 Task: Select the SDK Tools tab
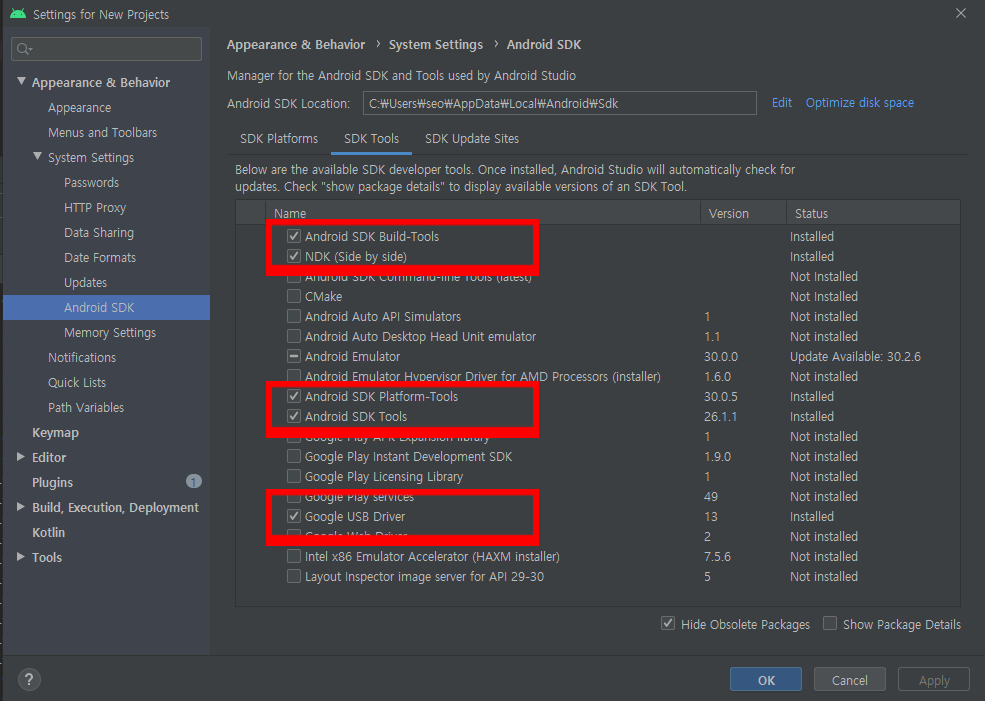coord(371,139)
